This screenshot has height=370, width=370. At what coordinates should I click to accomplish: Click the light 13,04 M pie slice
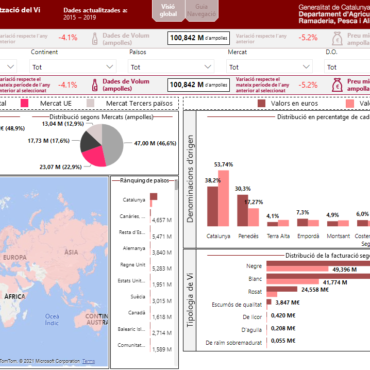click(x=96, y=132)
